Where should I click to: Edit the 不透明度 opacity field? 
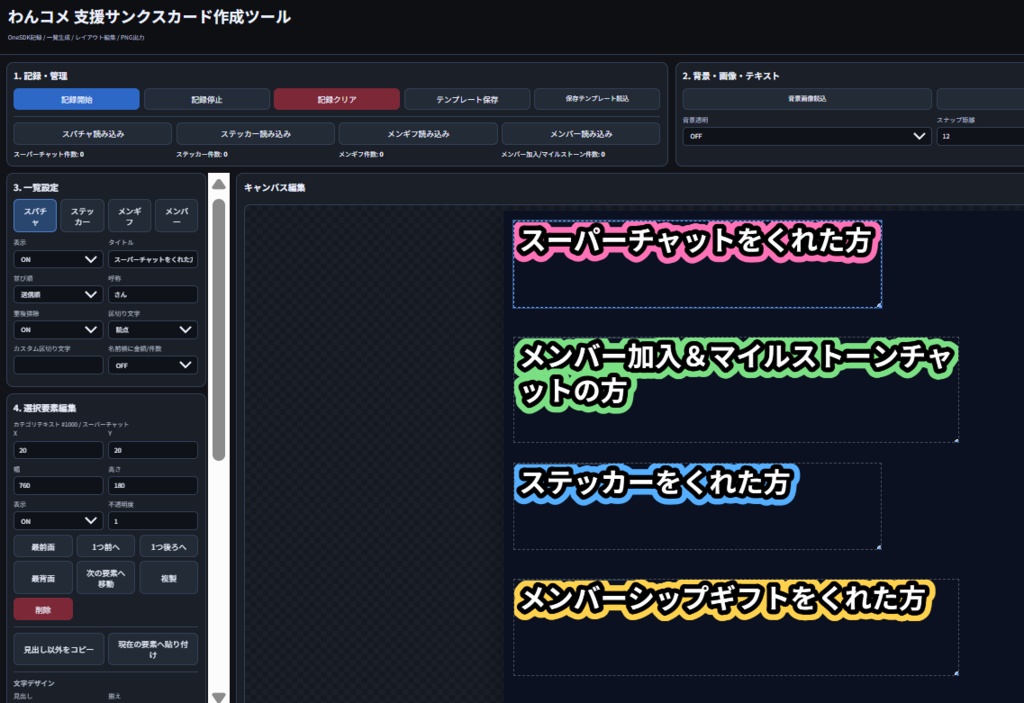[153, 521]
